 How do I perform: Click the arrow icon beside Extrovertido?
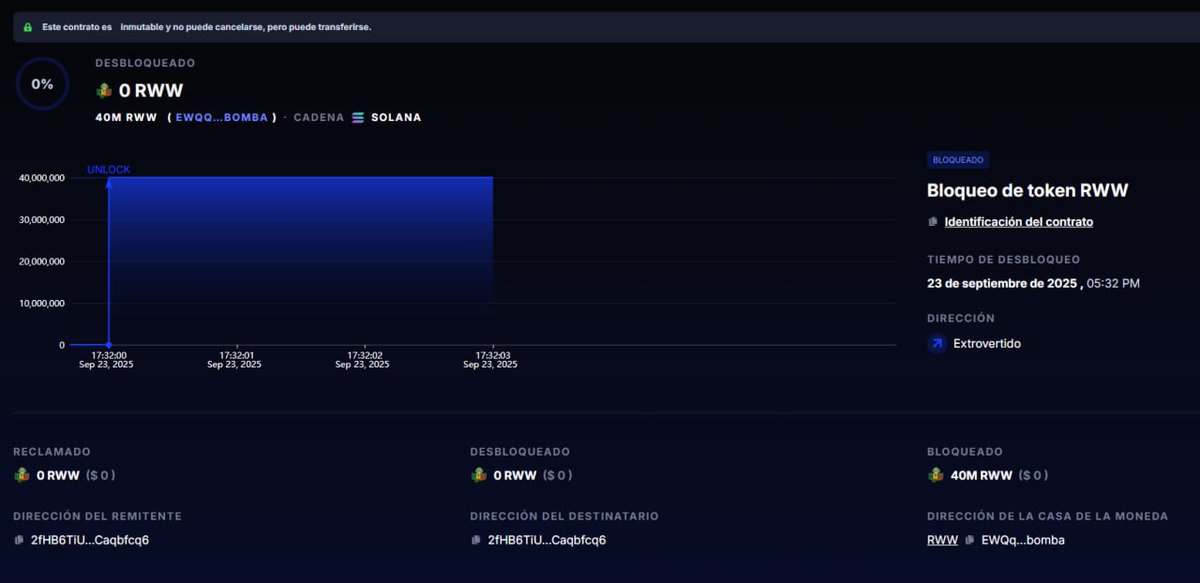937,343
